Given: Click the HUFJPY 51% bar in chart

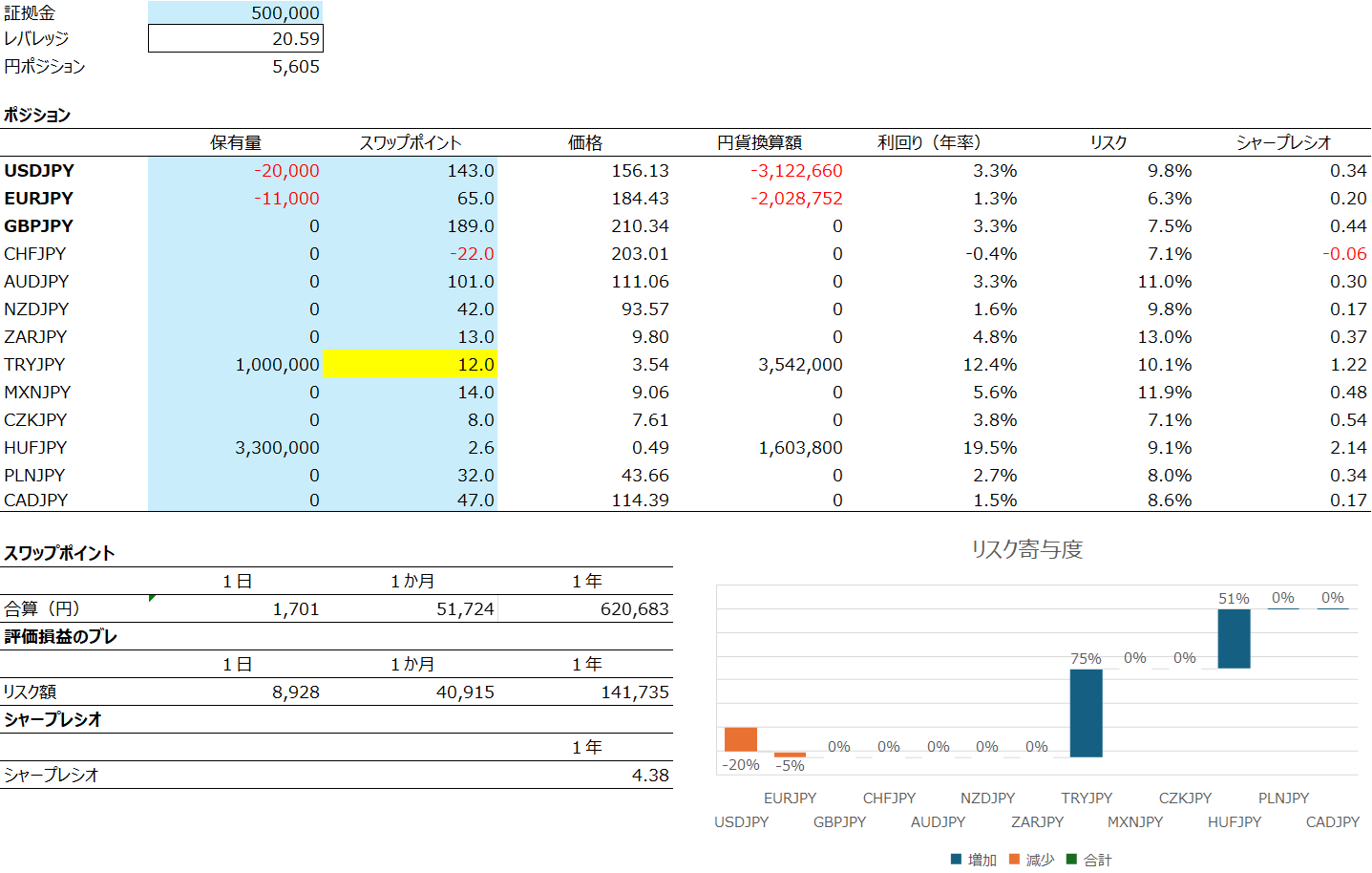Looking at the screenshot, I should point(1234,638).
